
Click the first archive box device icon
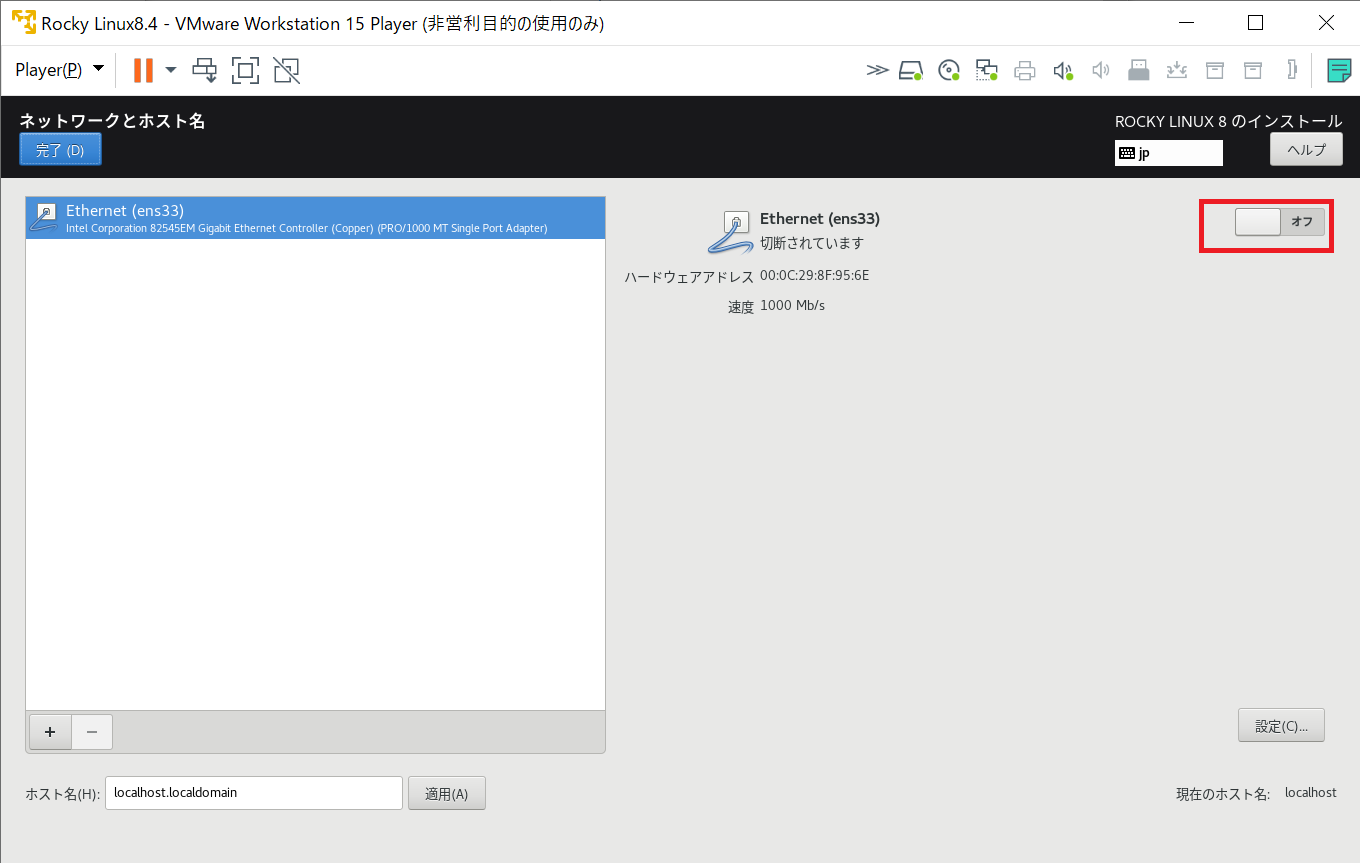1215,70
